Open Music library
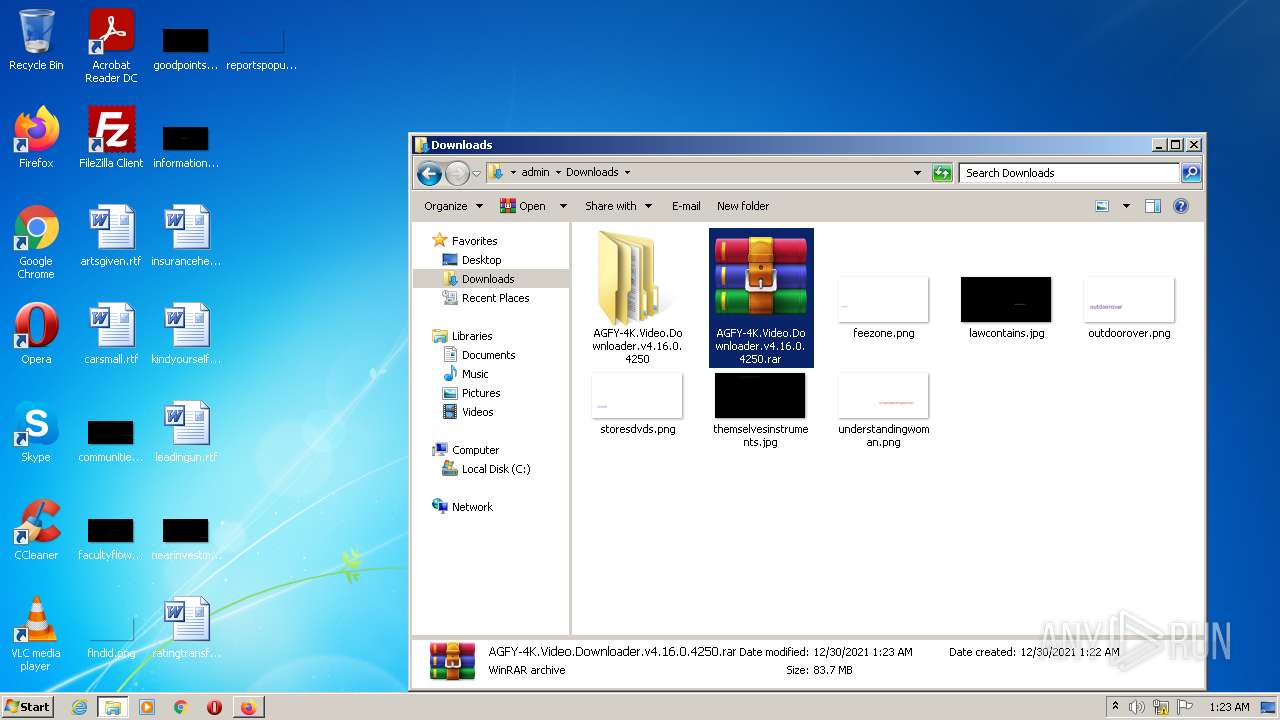The height and width of the screenshot is (720, 1280). click(475, 374)
